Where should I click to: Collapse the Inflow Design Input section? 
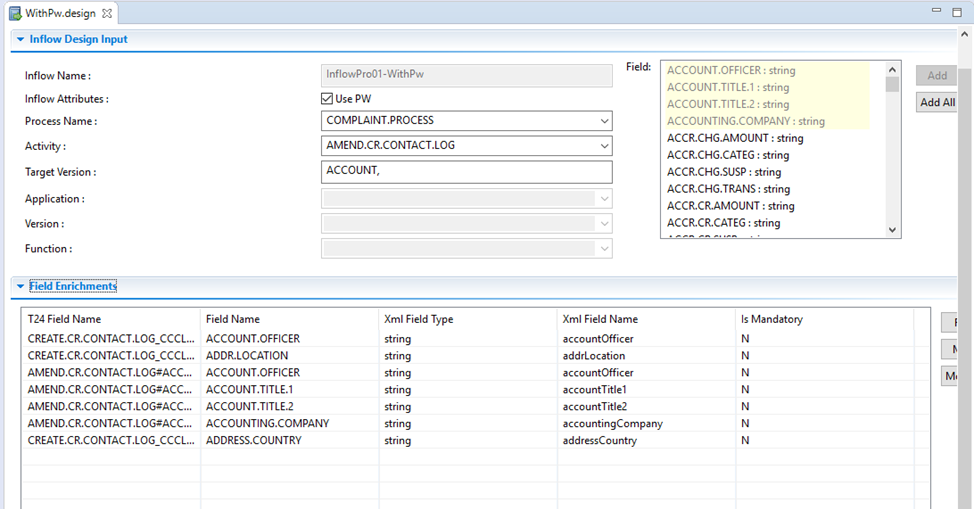(x=19, y=40)
